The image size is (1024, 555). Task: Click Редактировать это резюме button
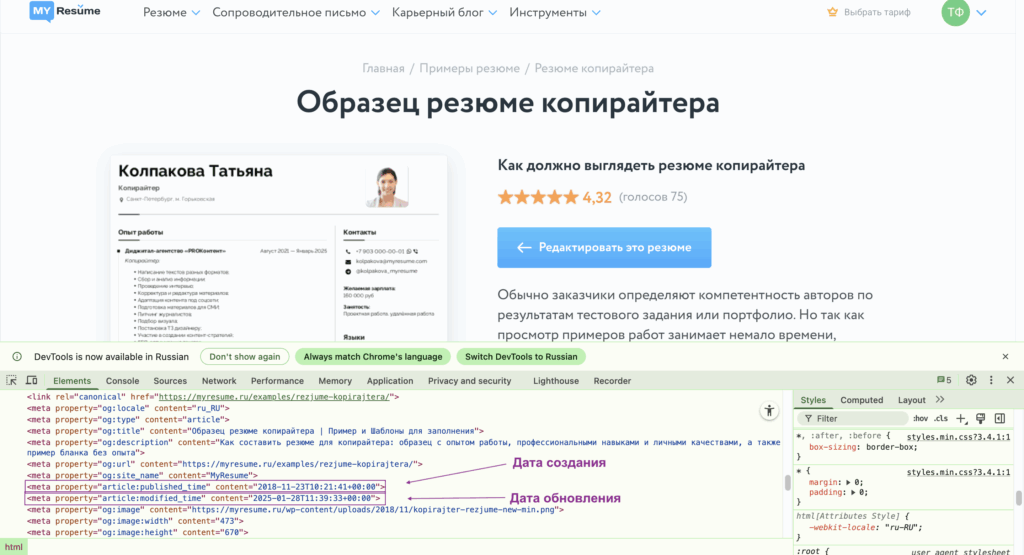point(604,247)
